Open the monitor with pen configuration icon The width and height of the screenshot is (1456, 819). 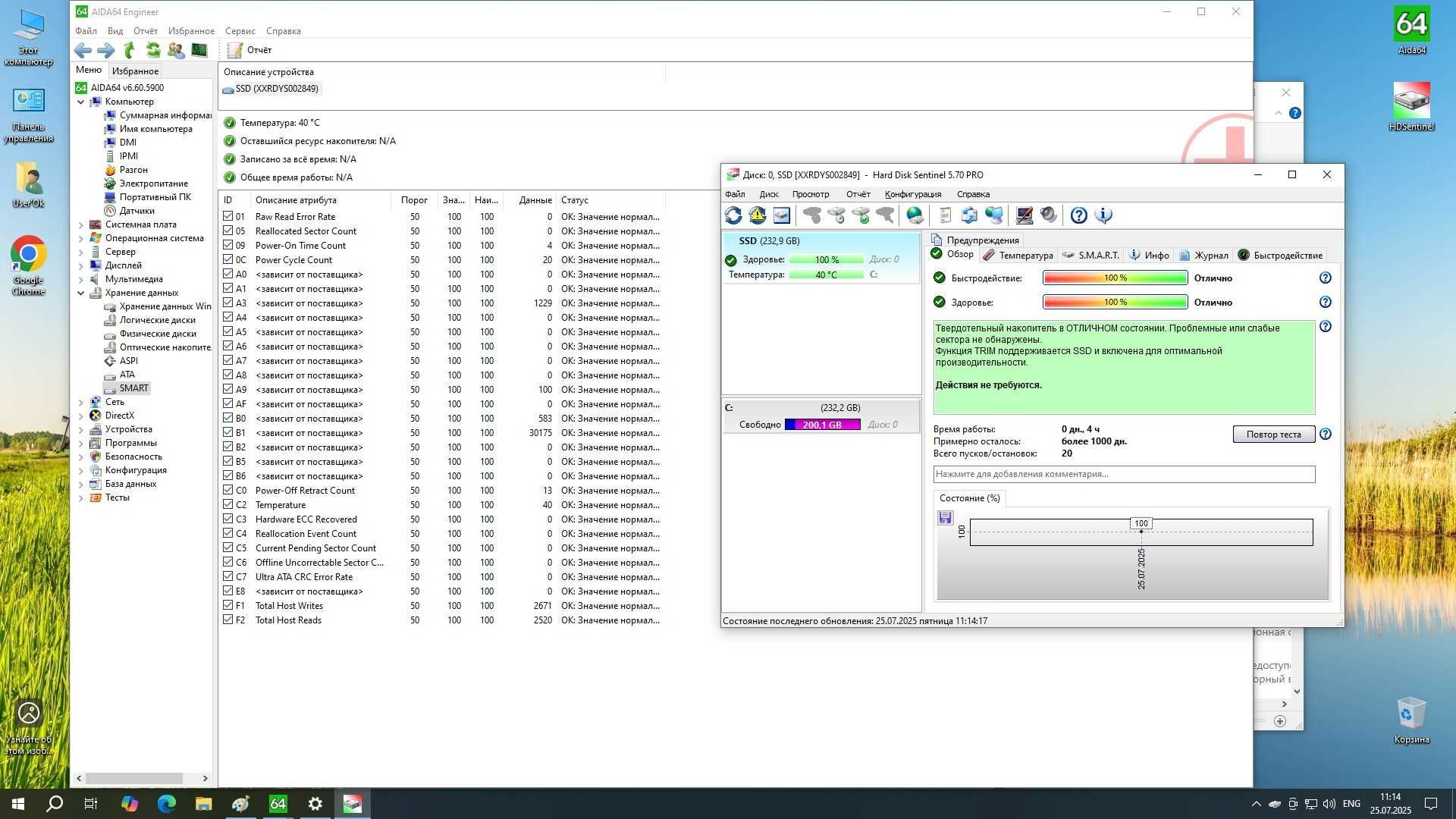tap(1025, 215)
